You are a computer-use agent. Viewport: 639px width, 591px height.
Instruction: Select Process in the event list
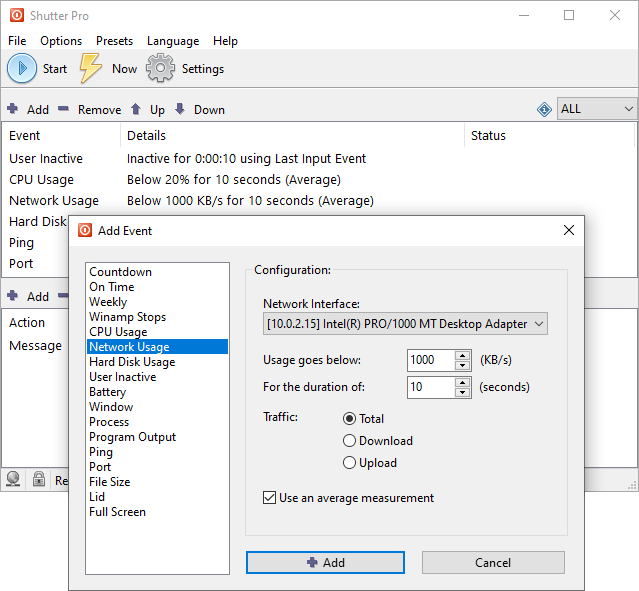click(x=157, y=421)
